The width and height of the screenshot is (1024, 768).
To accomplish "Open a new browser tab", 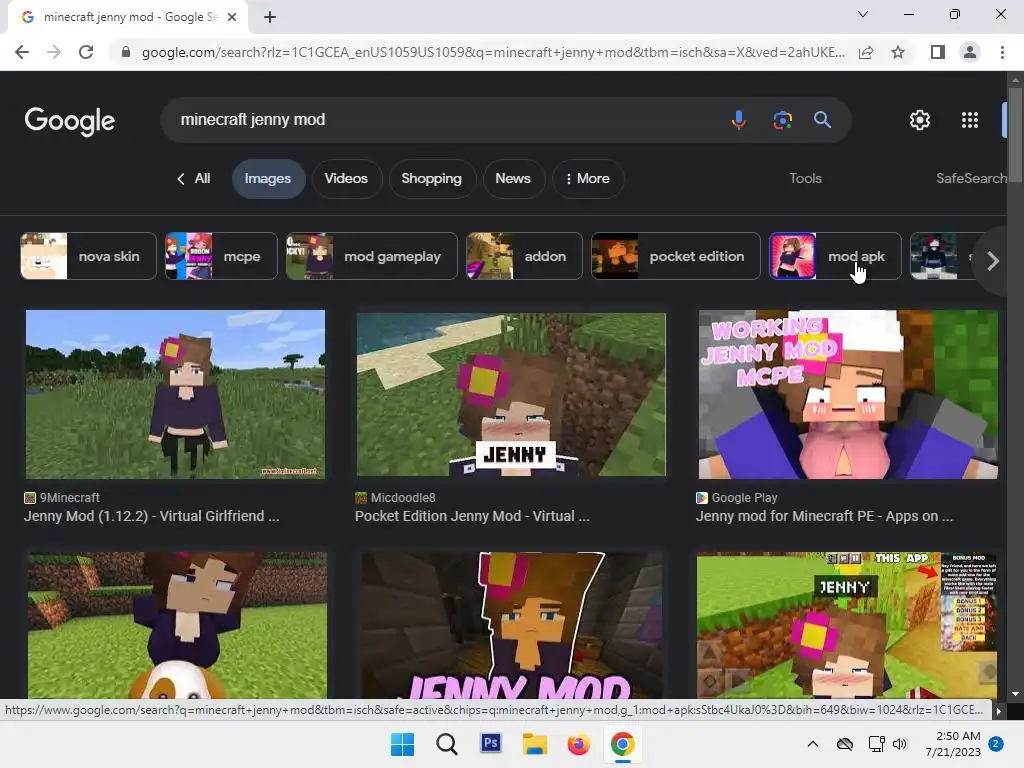I will (x=270, y=17).
